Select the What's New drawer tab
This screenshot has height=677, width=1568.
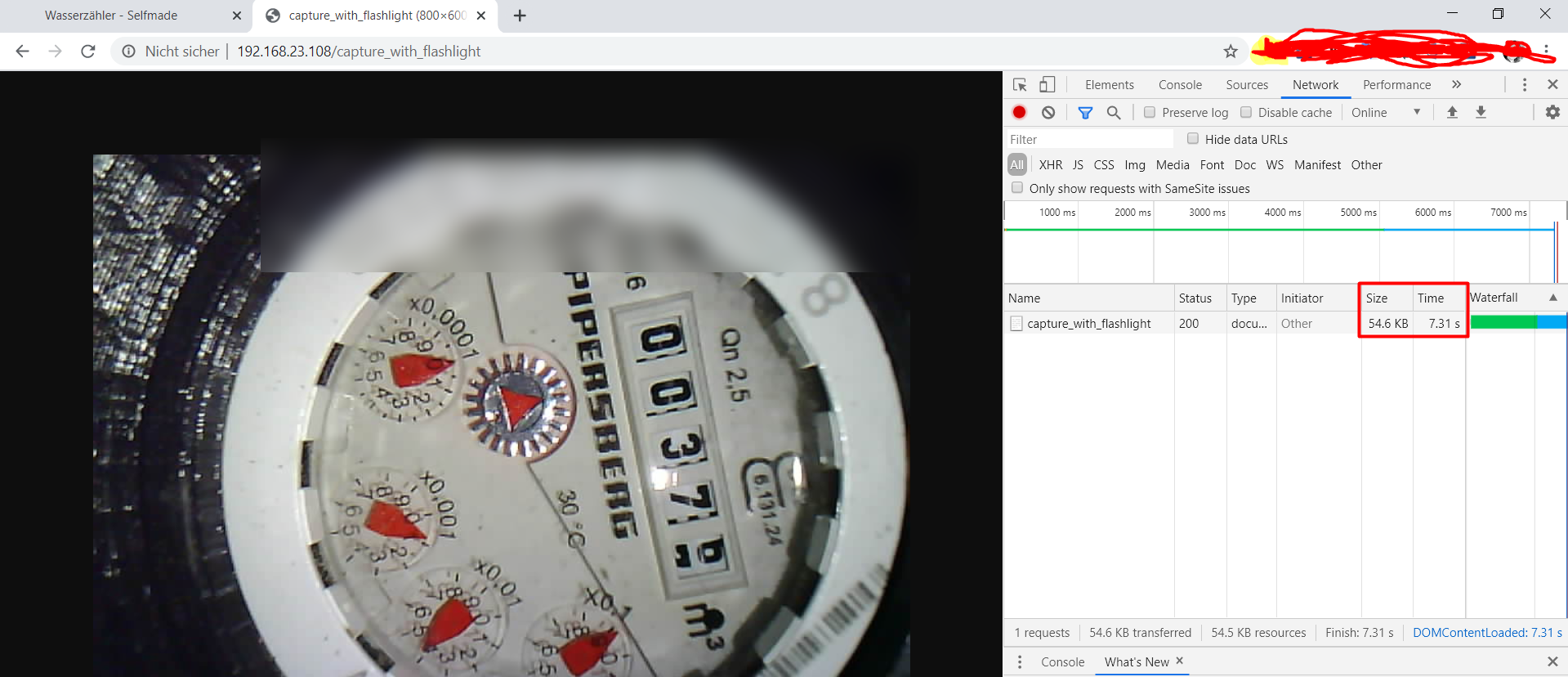click(x=1137, y=661)
